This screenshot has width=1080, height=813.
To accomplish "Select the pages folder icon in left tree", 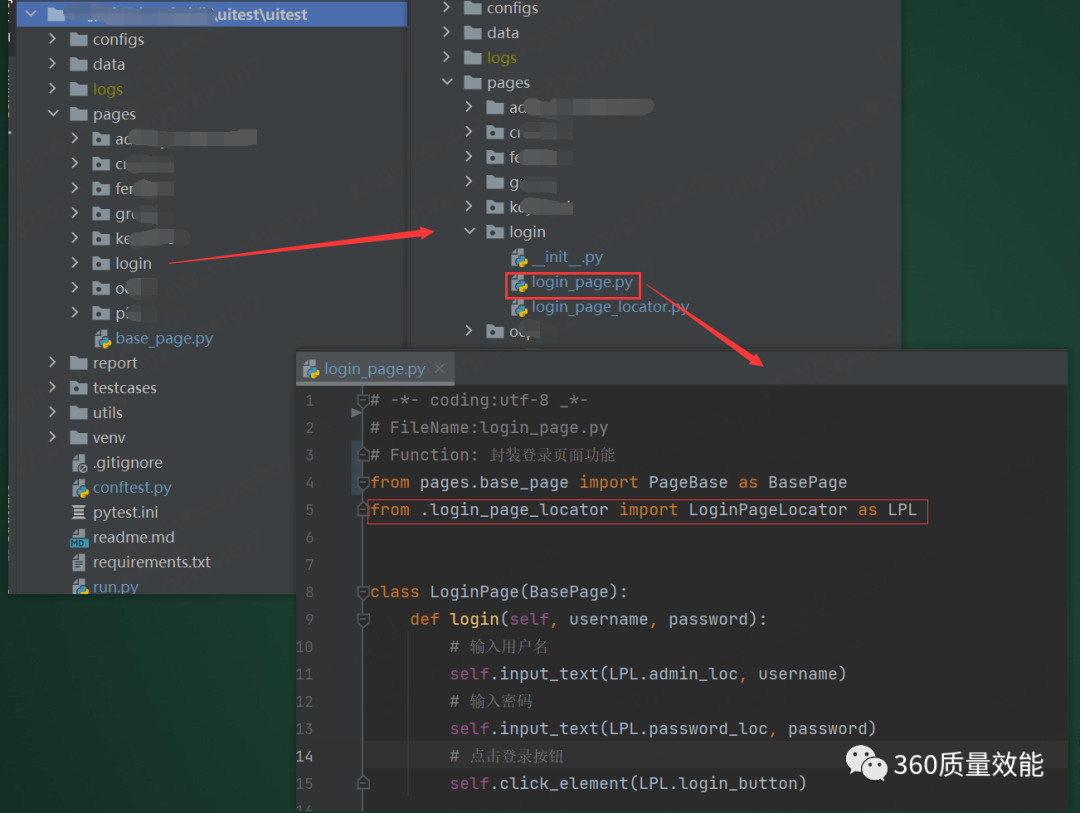I will click(79, 114).
